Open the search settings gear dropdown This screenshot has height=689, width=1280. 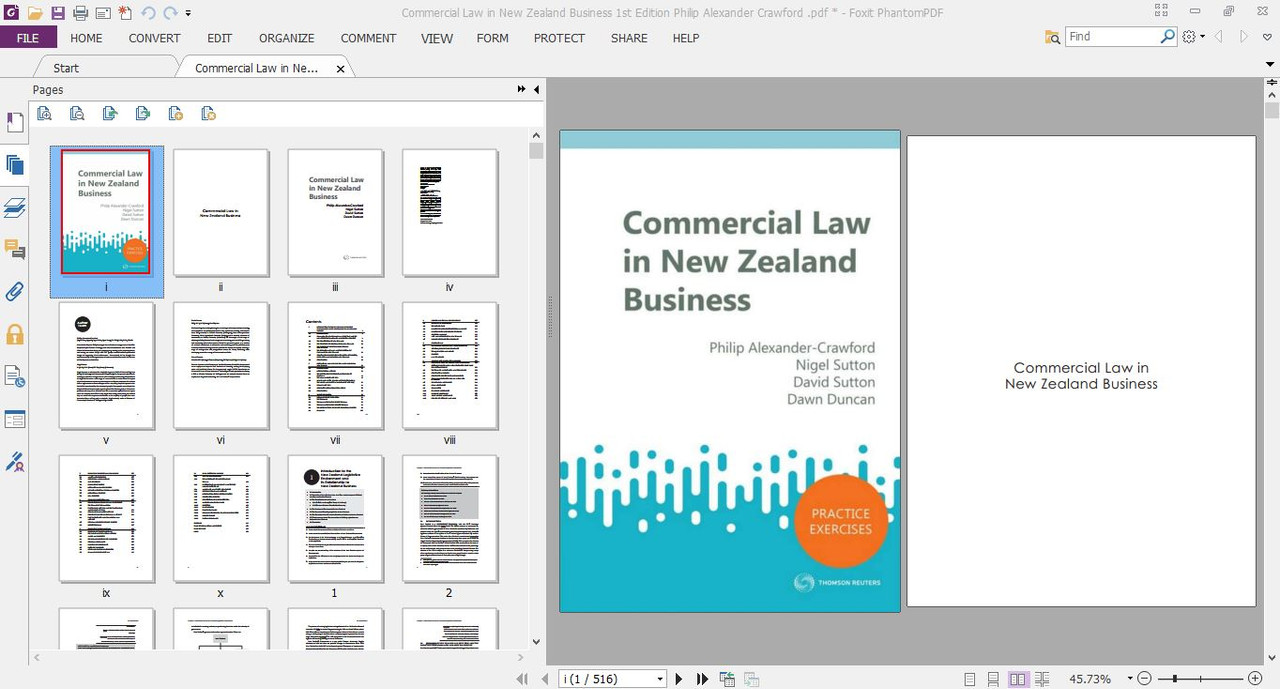tap(1193, 37)
